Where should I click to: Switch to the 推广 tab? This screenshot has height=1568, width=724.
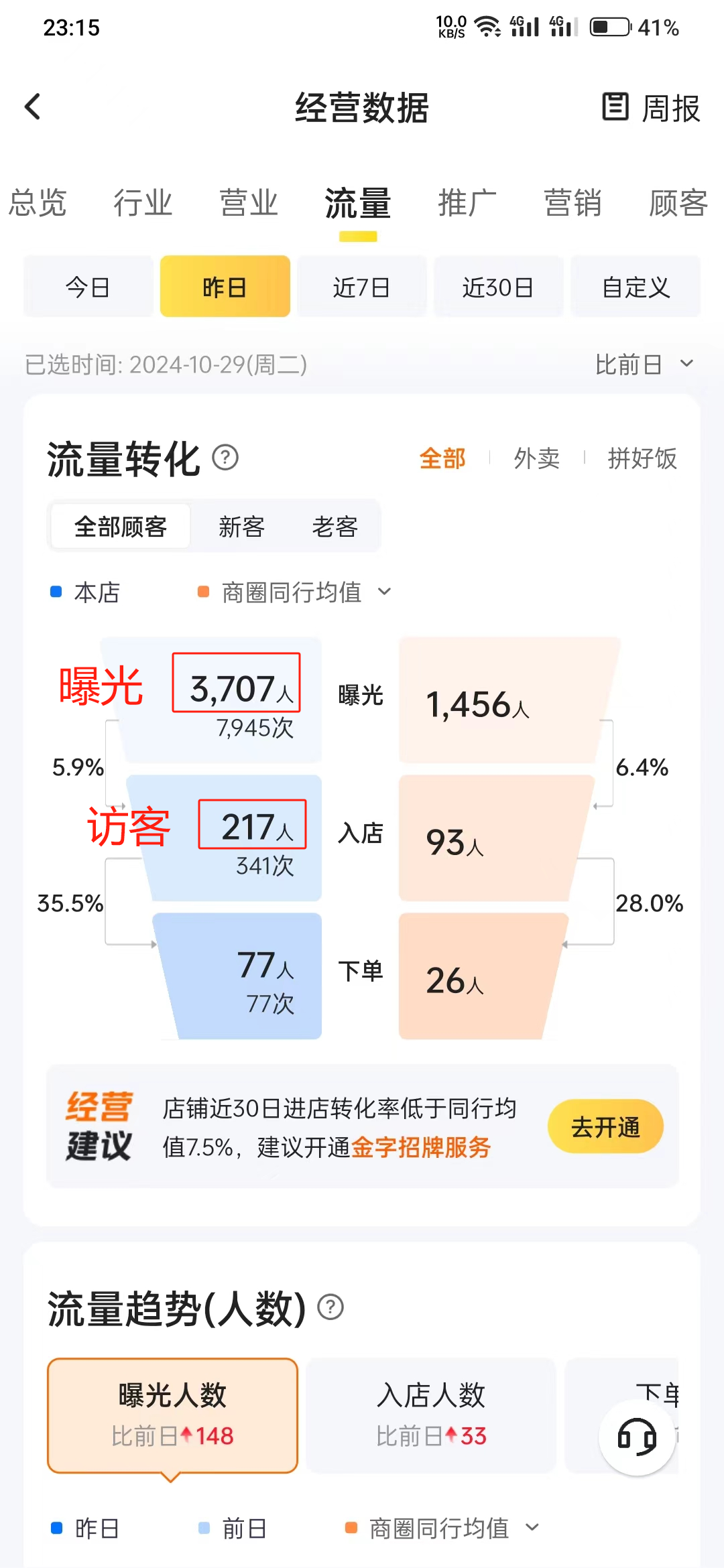tap(467, 202)
